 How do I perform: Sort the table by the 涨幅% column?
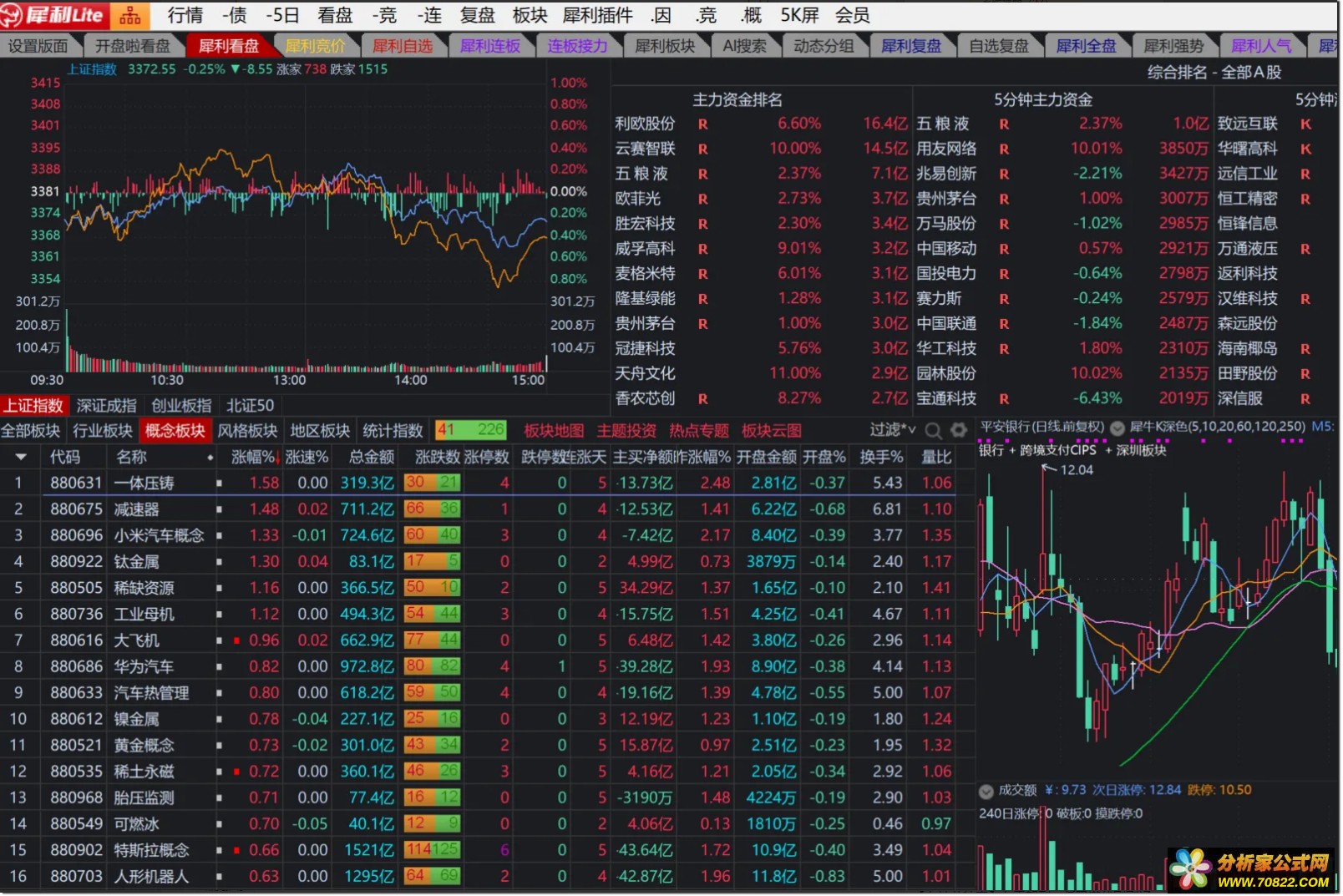click(x=254, y=457)
